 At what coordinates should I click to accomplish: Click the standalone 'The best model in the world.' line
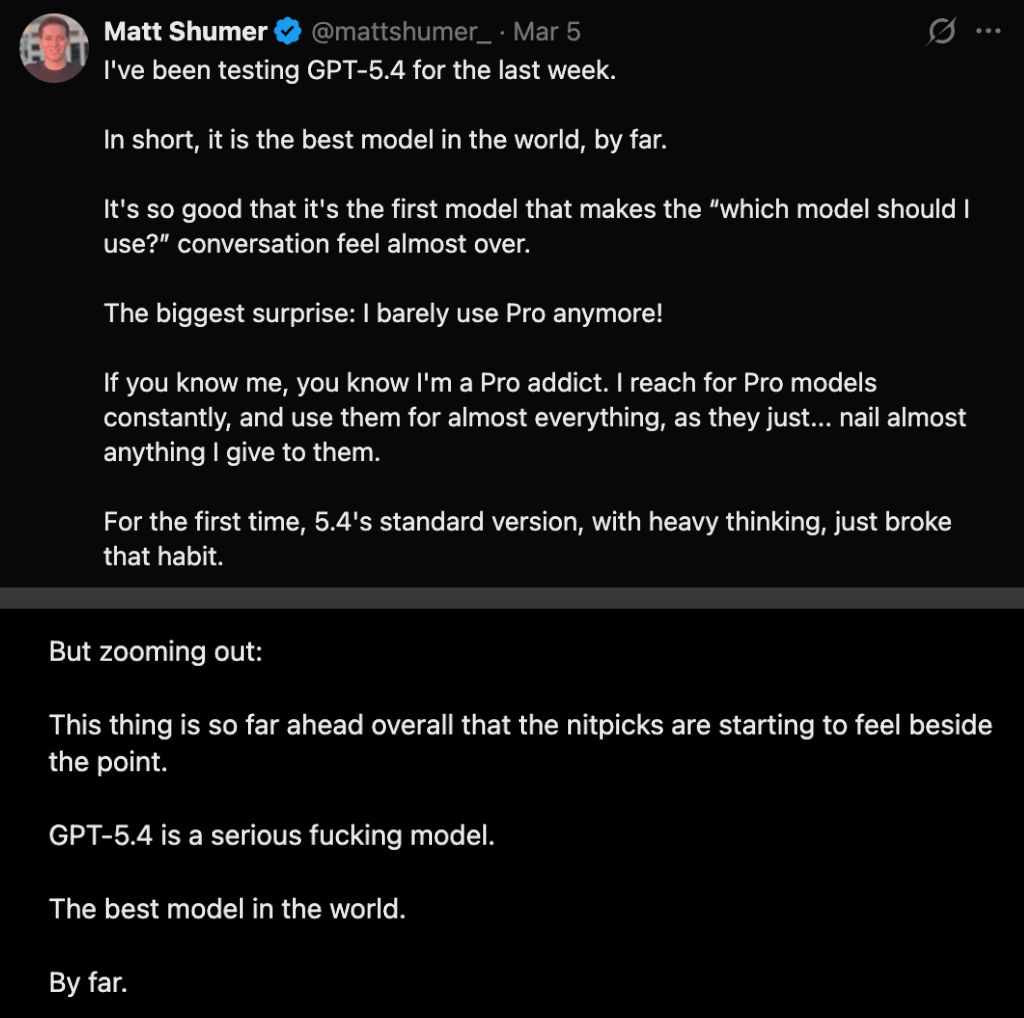pyautogui.click(x=227, y=909)
